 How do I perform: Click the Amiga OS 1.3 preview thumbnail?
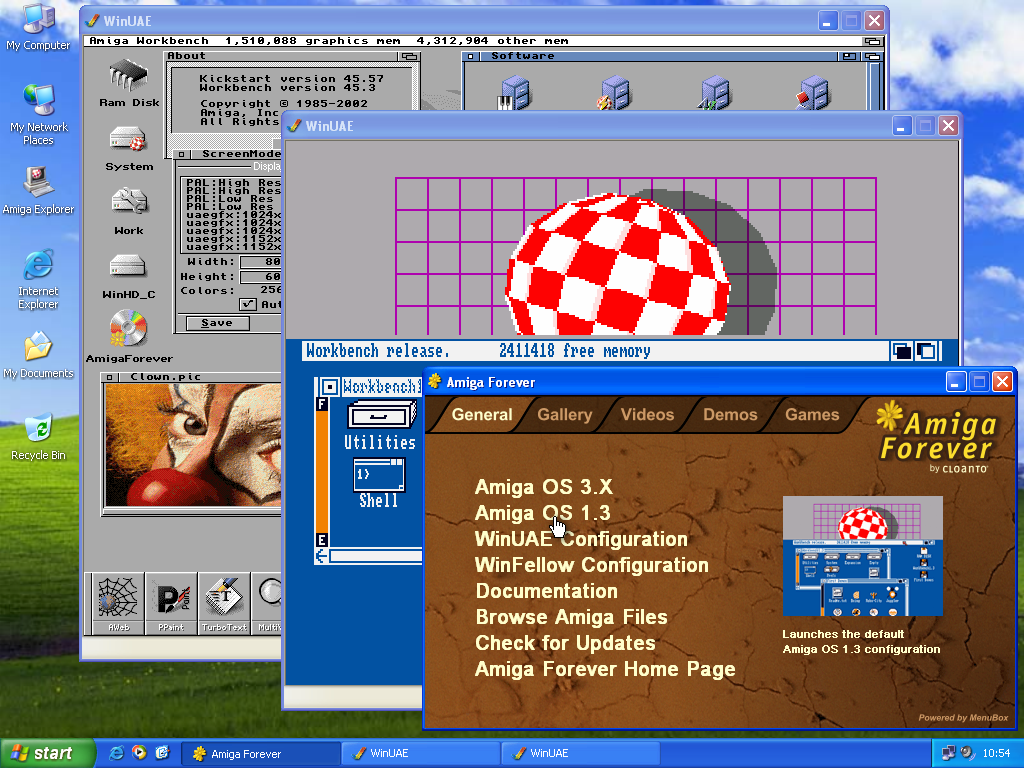(x=862, y=556)
